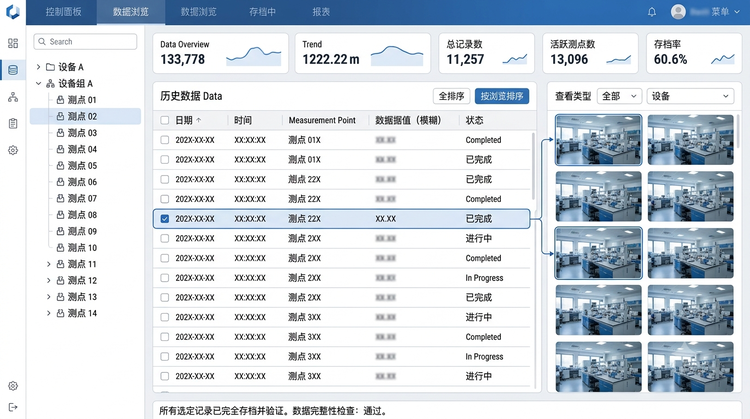Check the second 测点 01X row checkbox
The image size is (750, 419).
165,160
